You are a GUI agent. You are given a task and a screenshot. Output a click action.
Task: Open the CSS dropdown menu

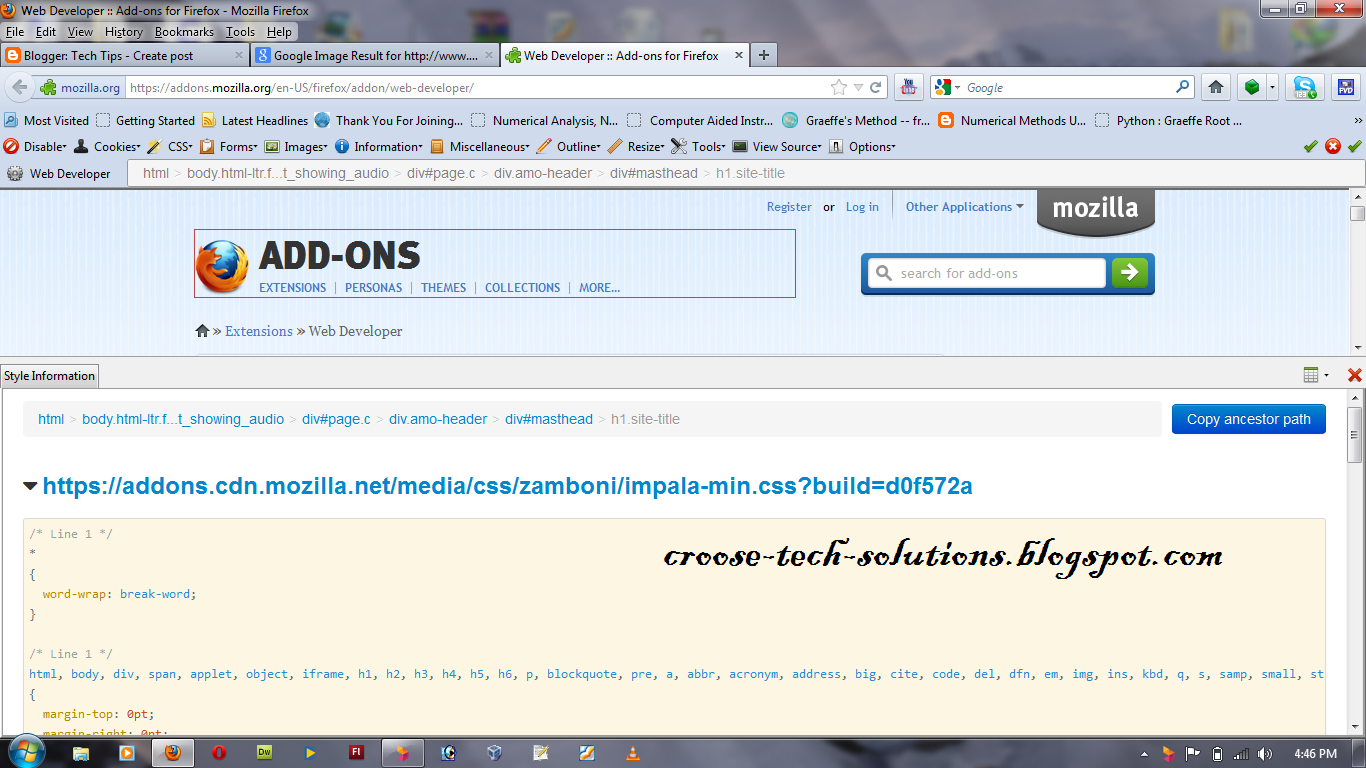[170, 146]
